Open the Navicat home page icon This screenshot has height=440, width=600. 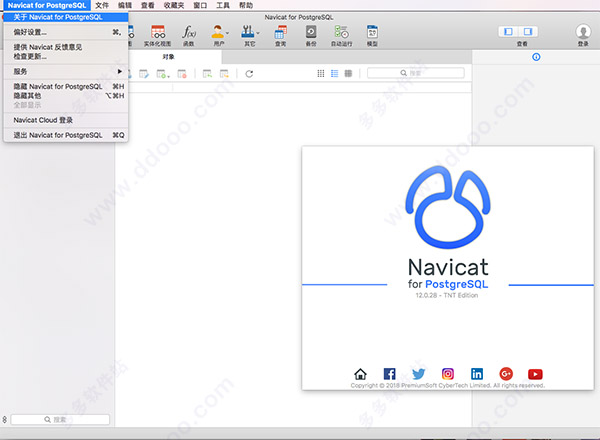coord(360,373)
